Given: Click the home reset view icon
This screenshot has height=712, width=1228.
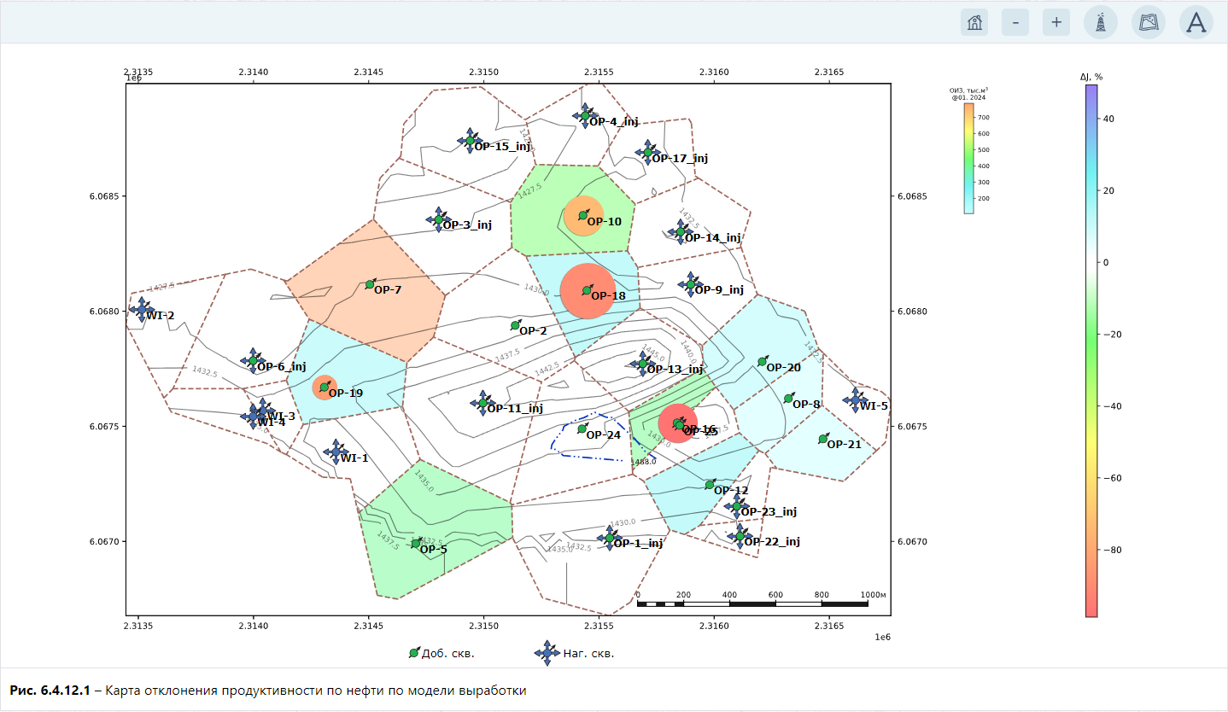Looking at the screenshot, I should 974,22.
